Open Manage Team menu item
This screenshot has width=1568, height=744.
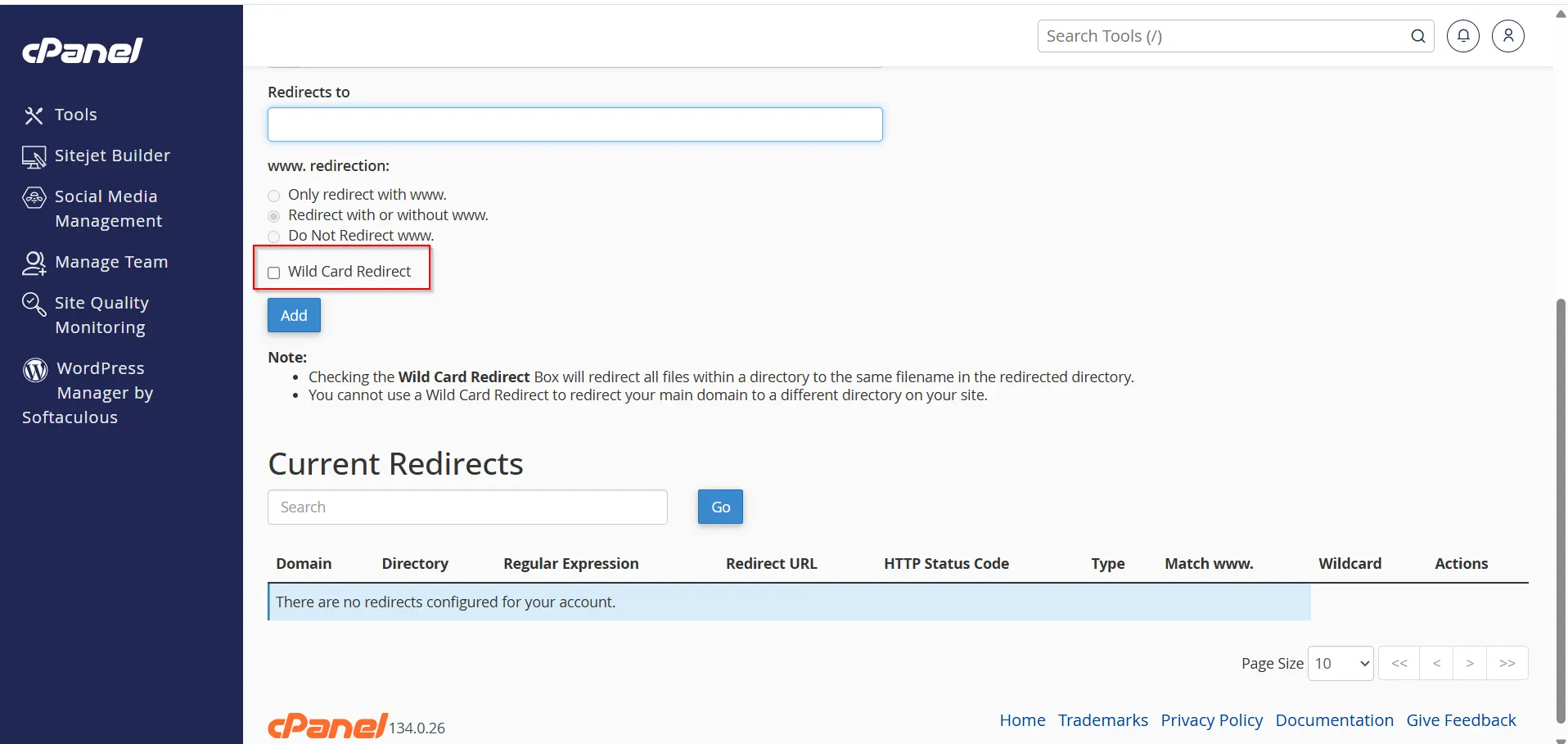click(111, 262)
